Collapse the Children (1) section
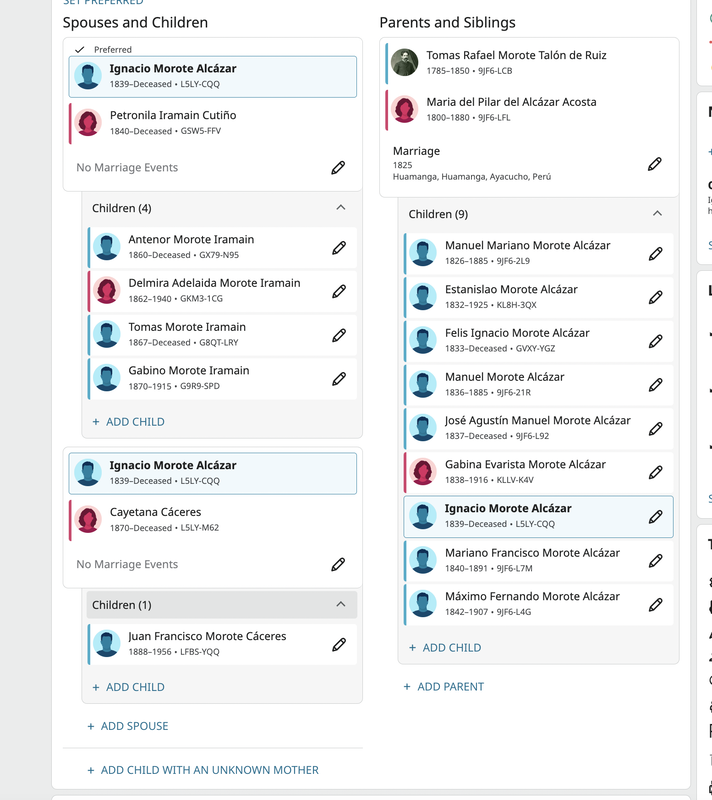 tap(341, 605)
